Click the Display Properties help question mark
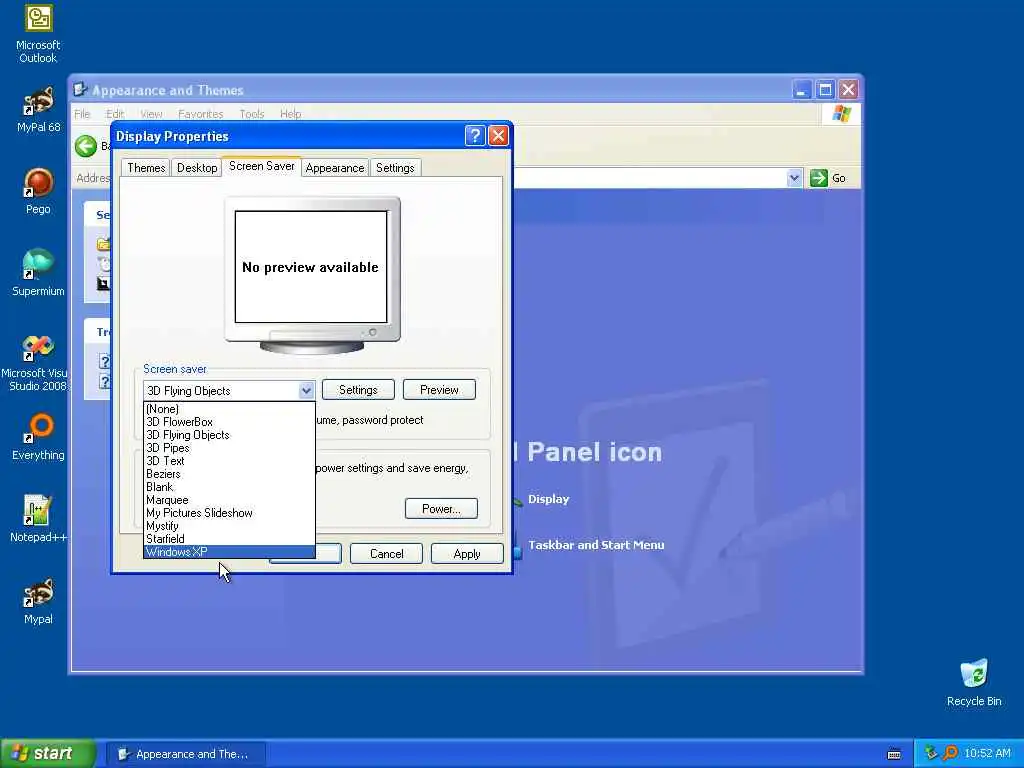Viewport: 1024px width, 768px height. [x=475, y=136]
